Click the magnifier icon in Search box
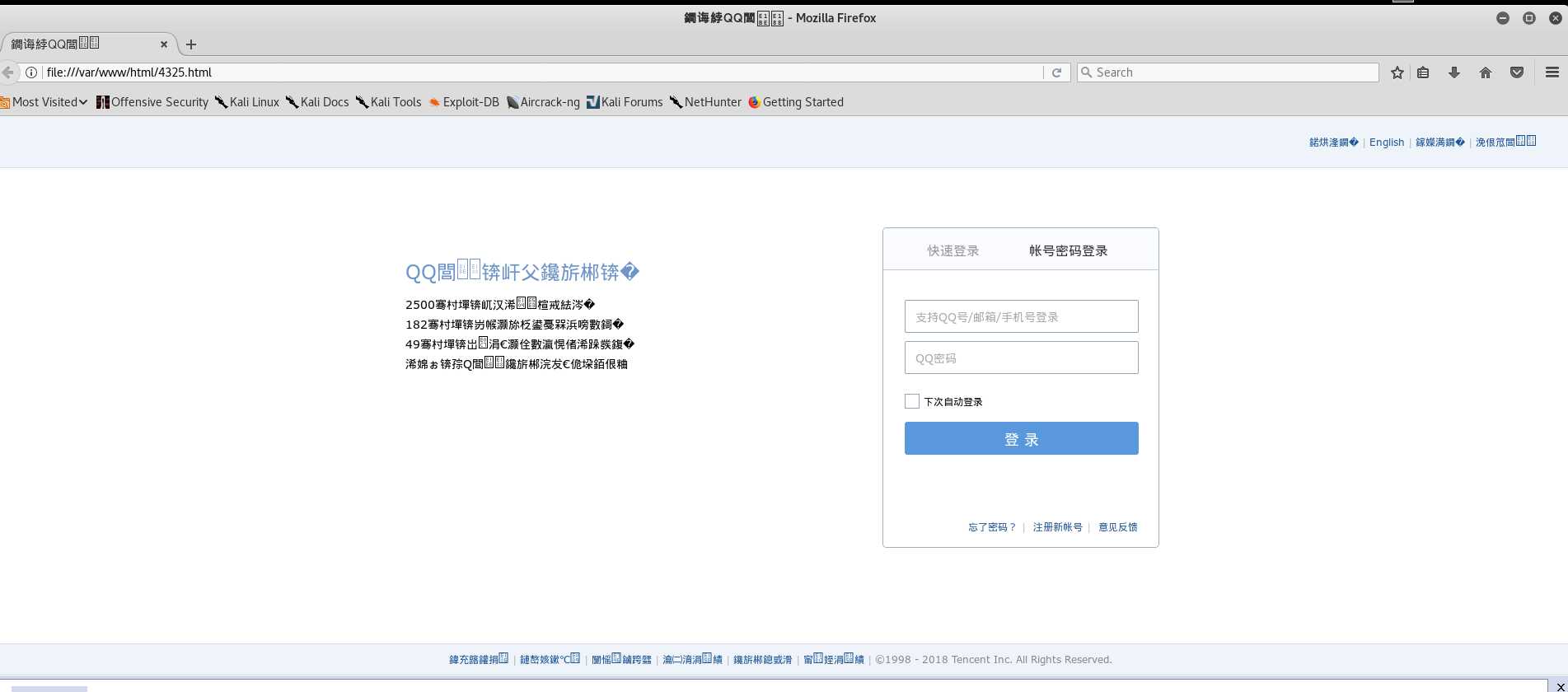The width and height of the screenshot is (1568, 692). 1086,72
